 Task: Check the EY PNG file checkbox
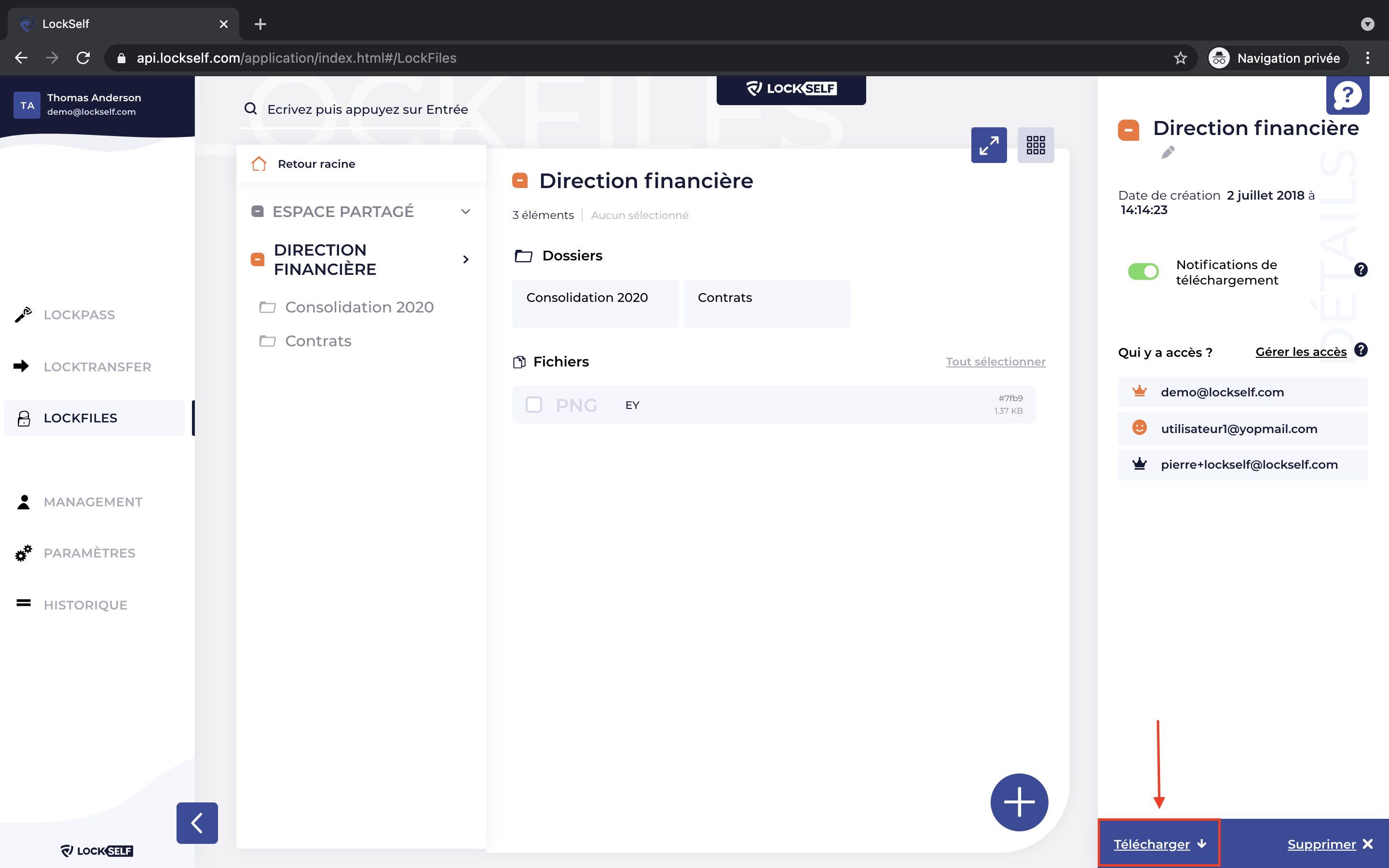(534, 405)
